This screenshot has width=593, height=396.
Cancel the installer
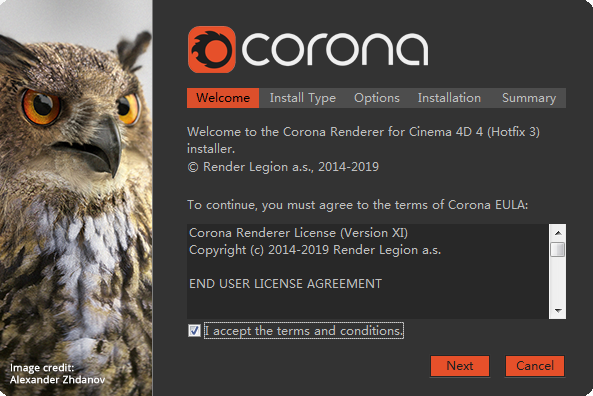tap(535, 366)
